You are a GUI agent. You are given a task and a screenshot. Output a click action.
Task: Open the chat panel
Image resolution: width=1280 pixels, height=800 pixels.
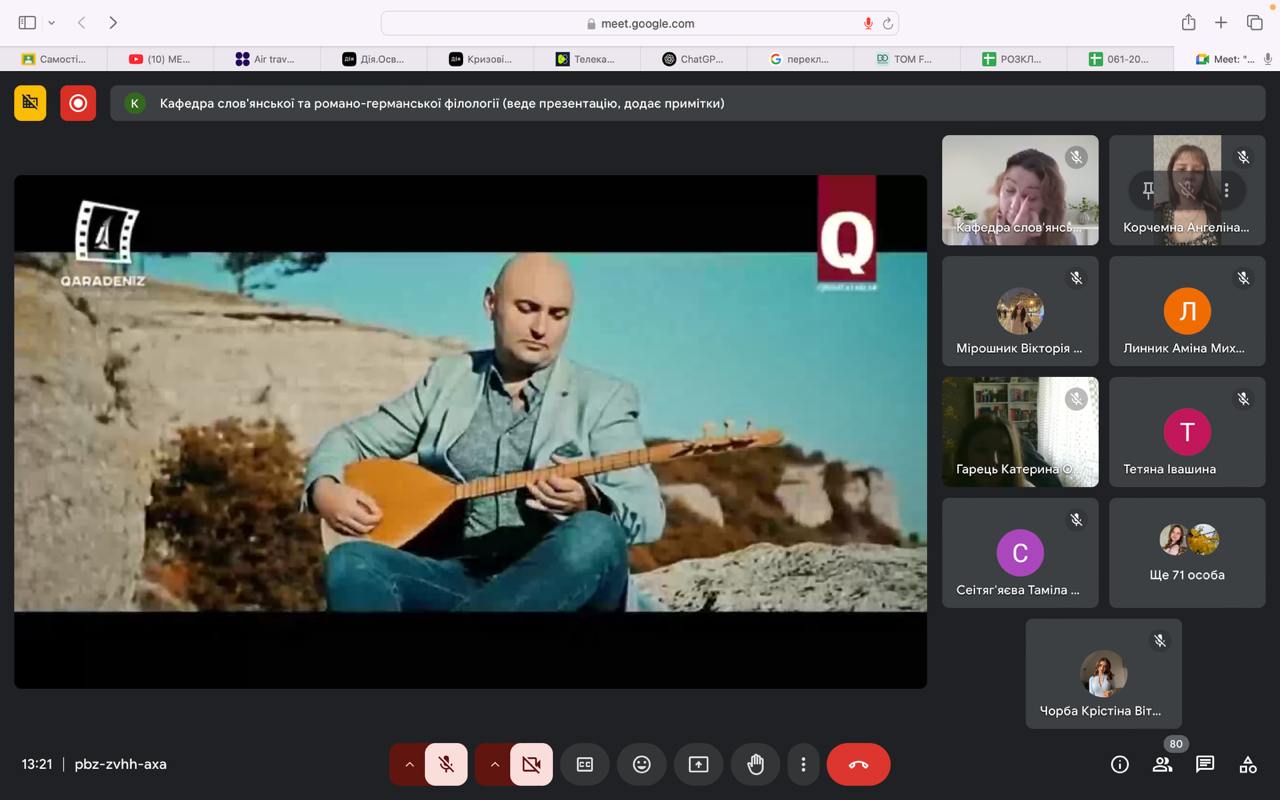click(x=1205, y=765)
